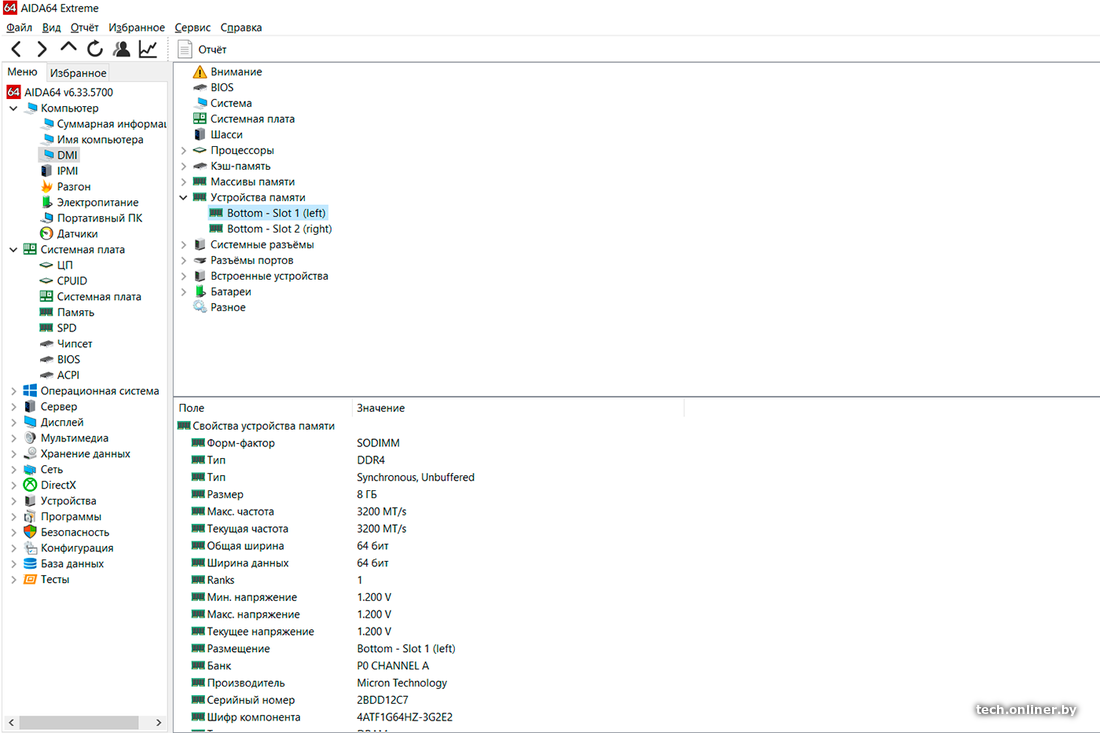
Task: Click the Значение column header
Action: click(381, 408)
